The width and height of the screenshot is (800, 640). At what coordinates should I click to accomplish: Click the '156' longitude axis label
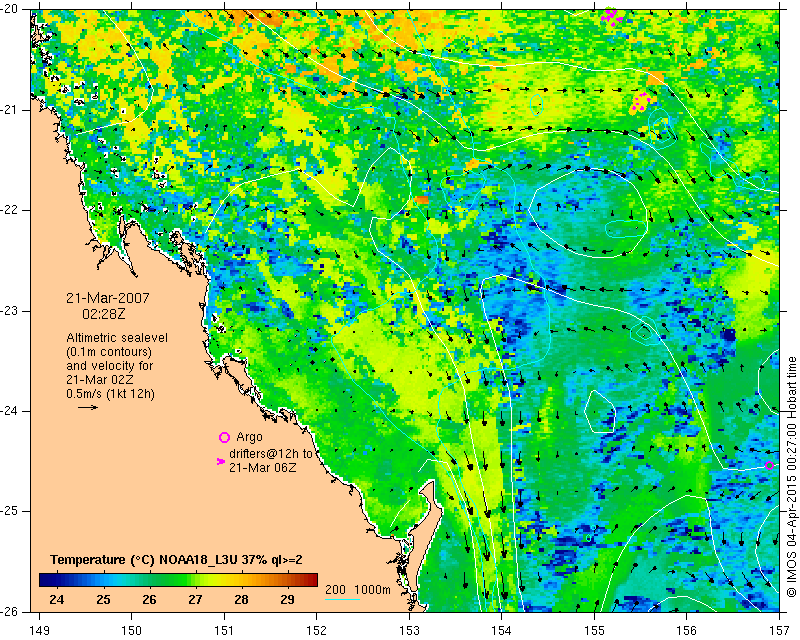(x=687, y=631)
